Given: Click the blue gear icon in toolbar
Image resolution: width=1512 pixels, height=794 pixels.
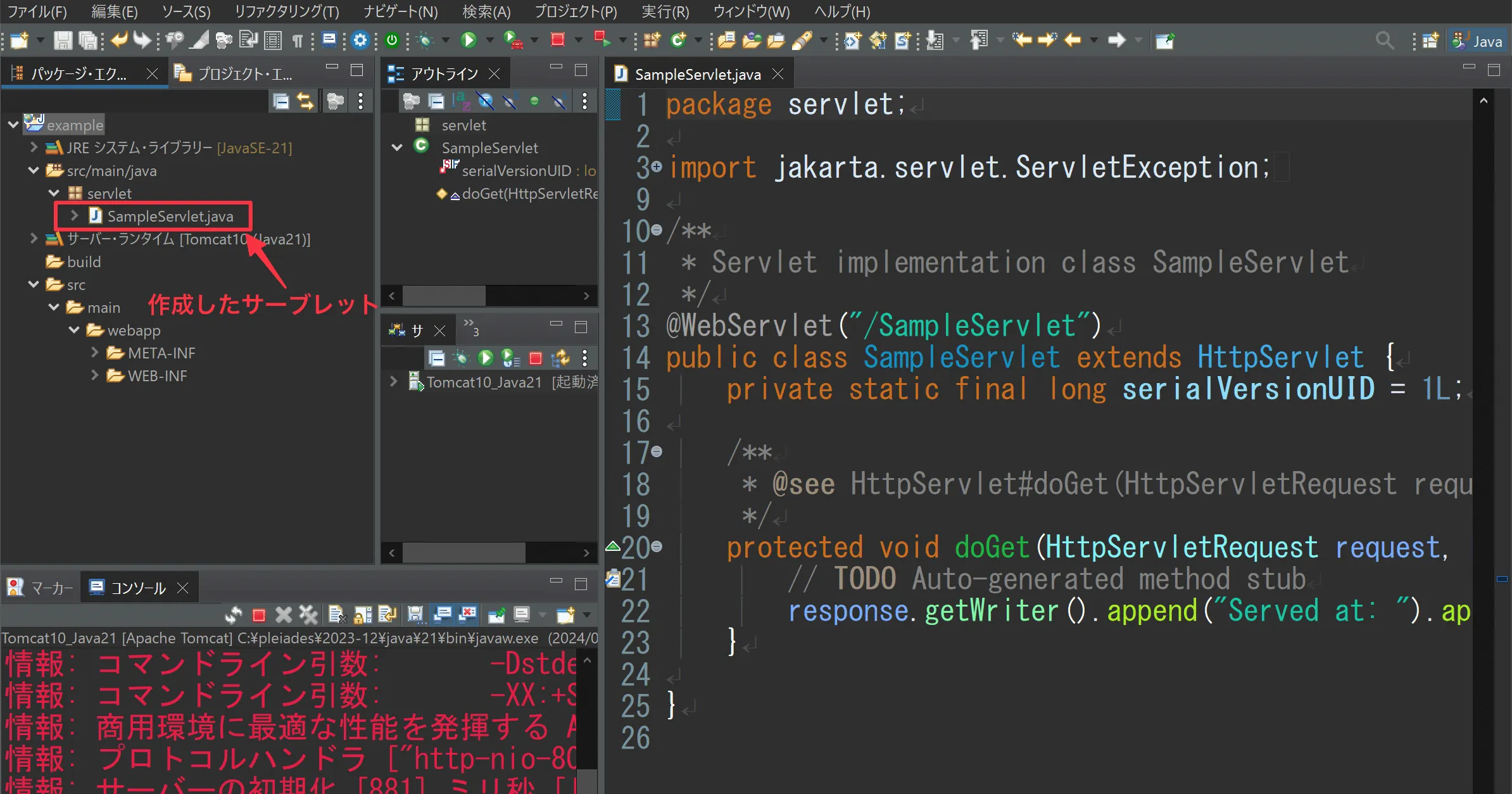Looking at the screenshot, I should 360,41.
